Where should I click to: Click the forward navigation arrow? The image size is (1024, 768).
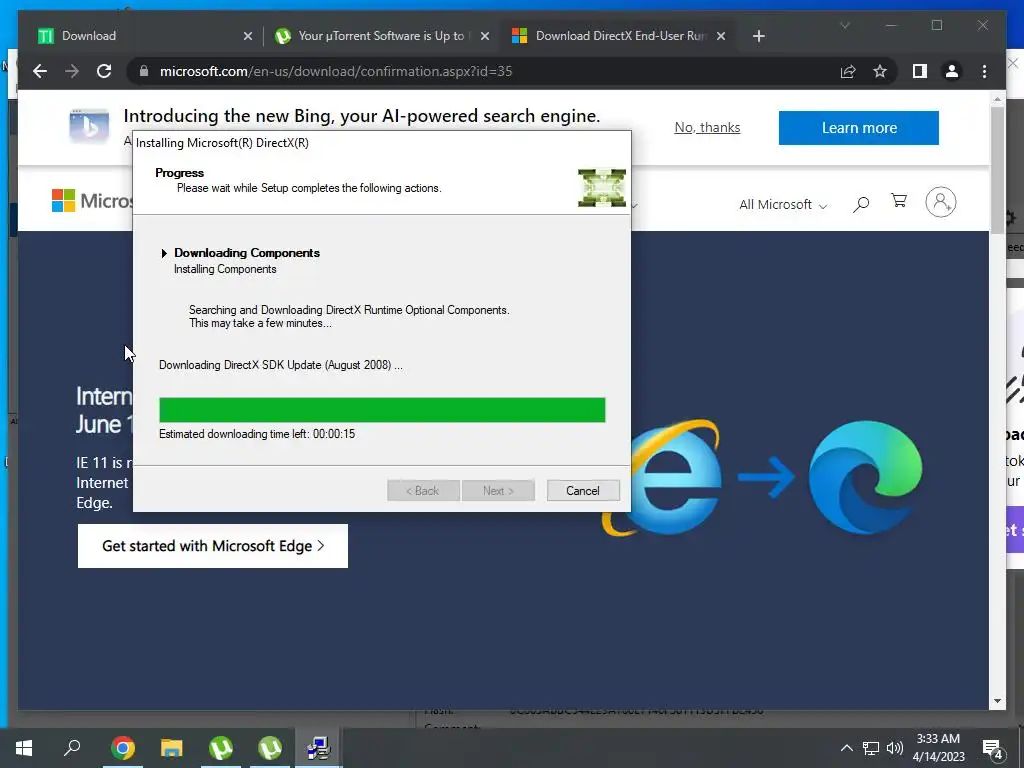(72, 71)
